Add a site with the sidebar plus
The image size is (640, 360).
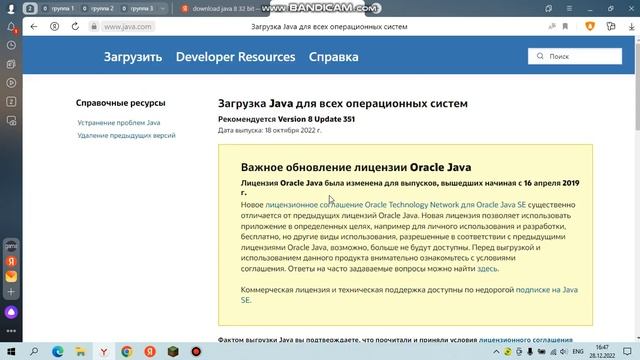[x=11, y=292]
